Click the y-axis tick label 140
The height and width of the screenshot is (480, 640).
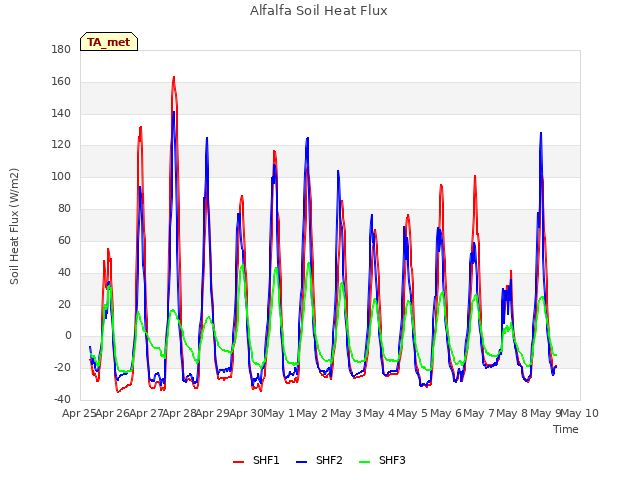(x=61, y=113)
